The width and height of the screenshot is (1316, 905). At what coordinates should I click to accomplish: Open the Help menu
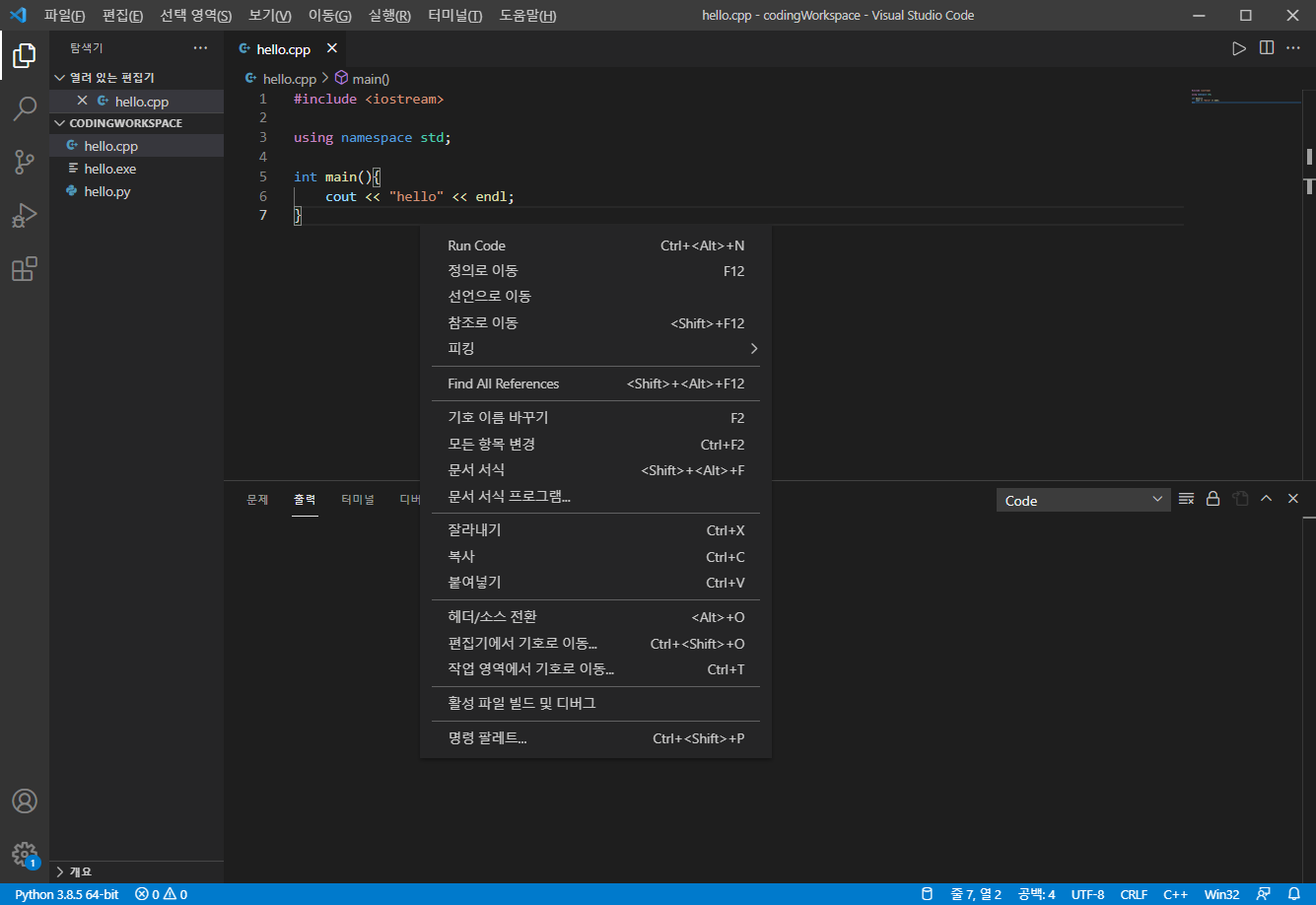point(527,16)
